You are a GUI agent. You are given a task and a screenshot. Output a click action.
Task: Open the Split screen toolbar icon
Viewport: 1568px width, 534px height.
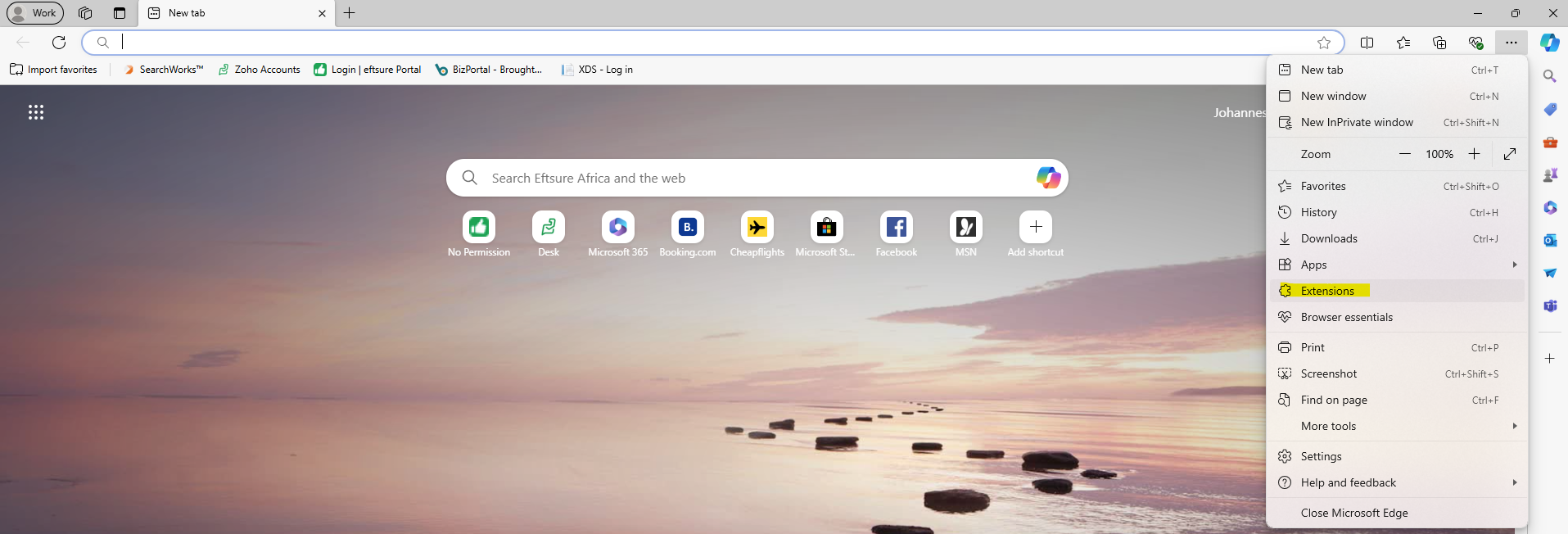[1367, 43]
